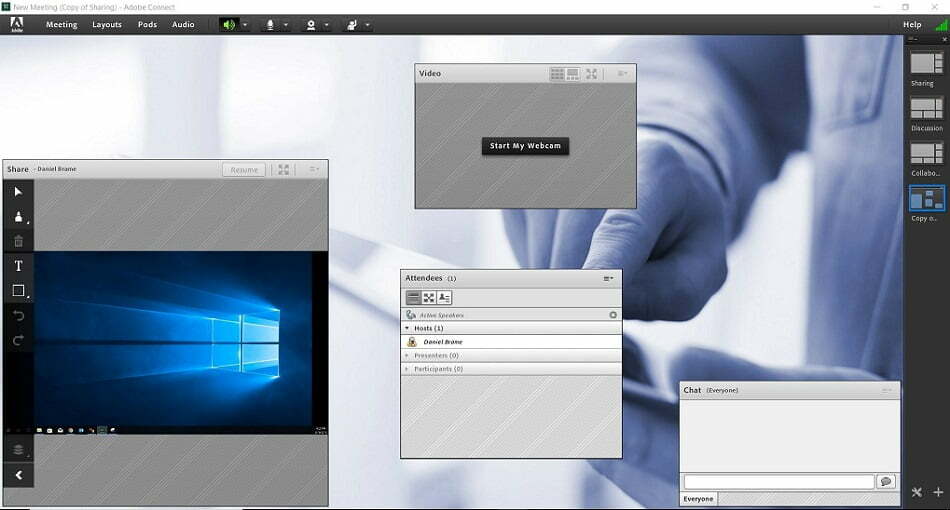Click the trash delete tool in the Share pod
Image resolution: width=950 pixels, height=510 pixels.
18,241
